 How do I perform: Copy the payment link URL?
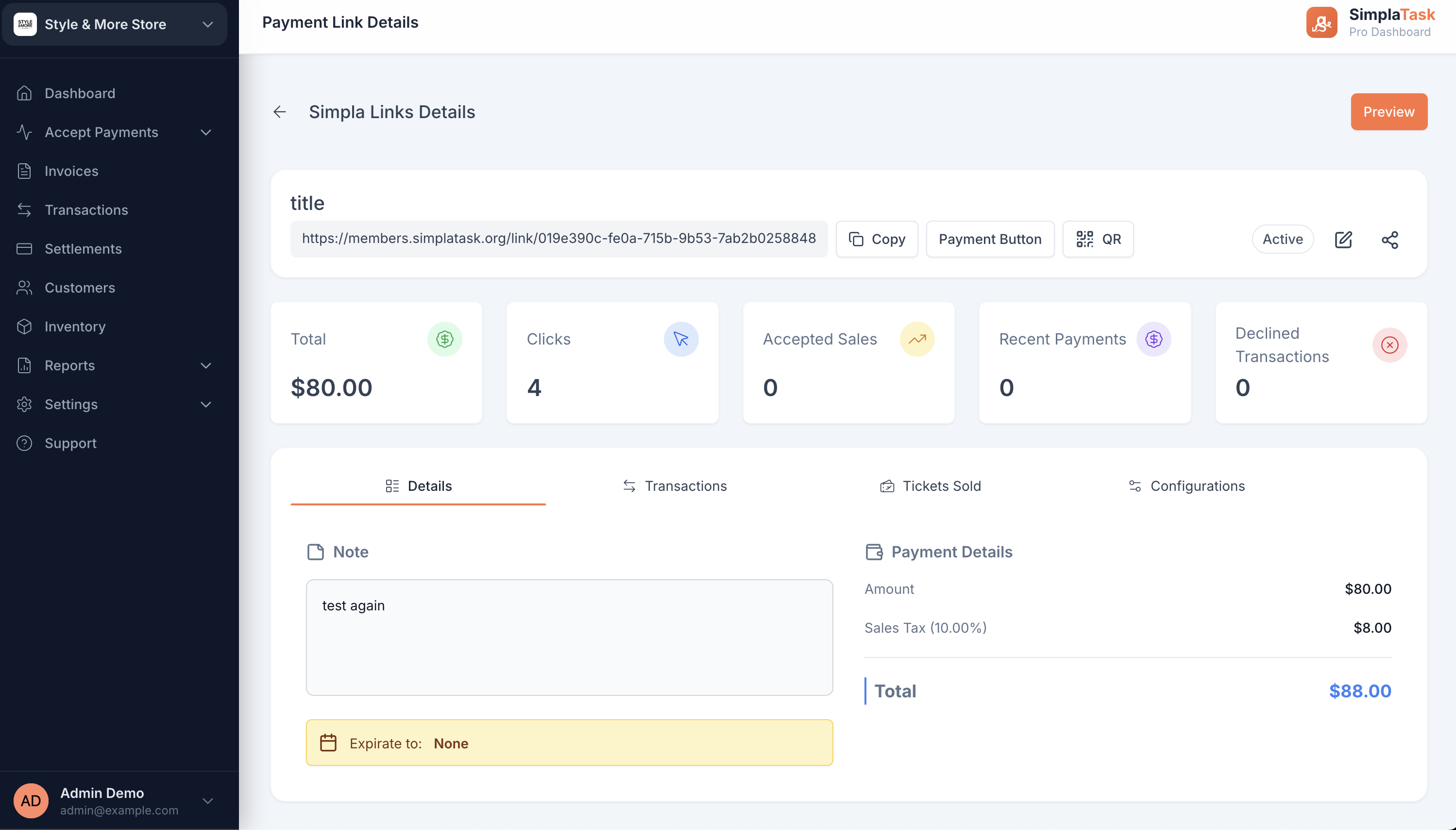tap(877, 240)
